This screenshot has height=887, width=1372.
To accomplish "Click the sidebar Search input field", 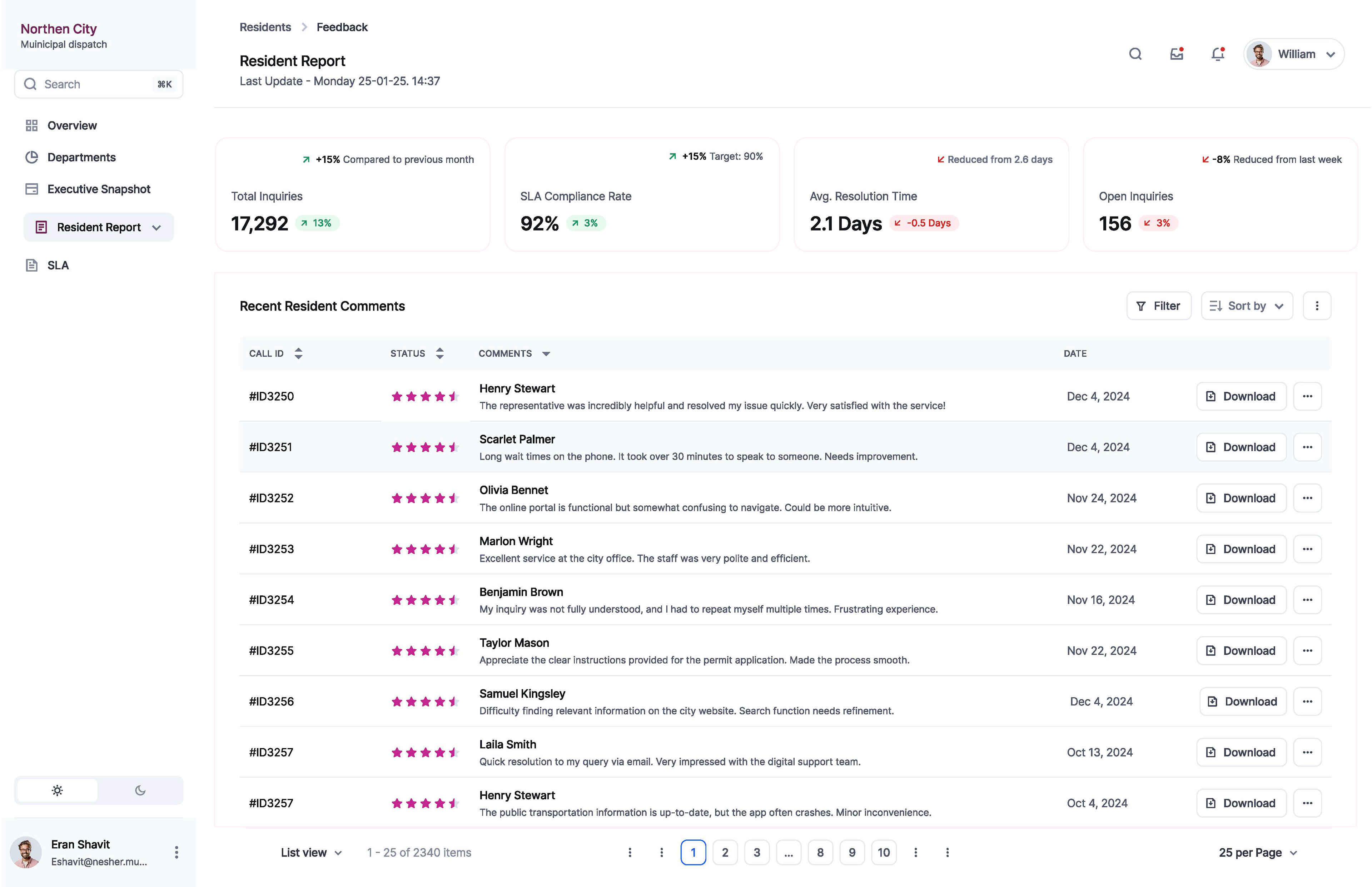I will (98, 84).
